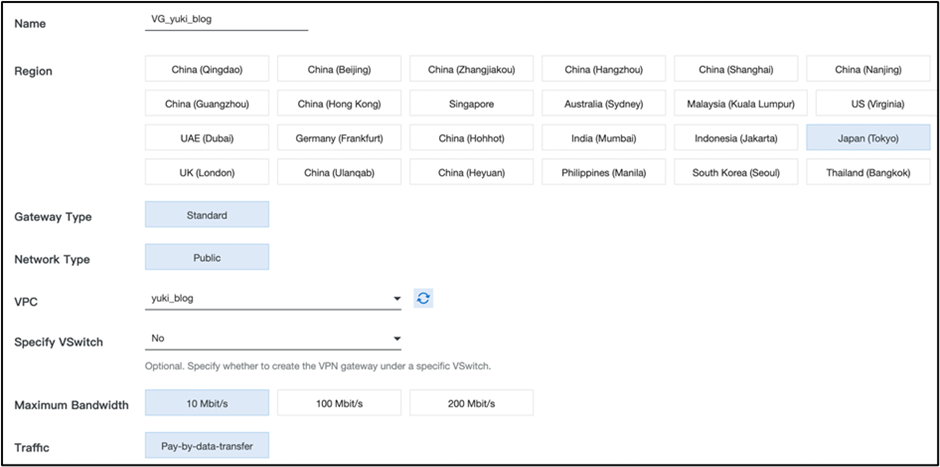Click the VPC refresh icon
Viewport: 940px width, 467px height.
coord(423,298)
